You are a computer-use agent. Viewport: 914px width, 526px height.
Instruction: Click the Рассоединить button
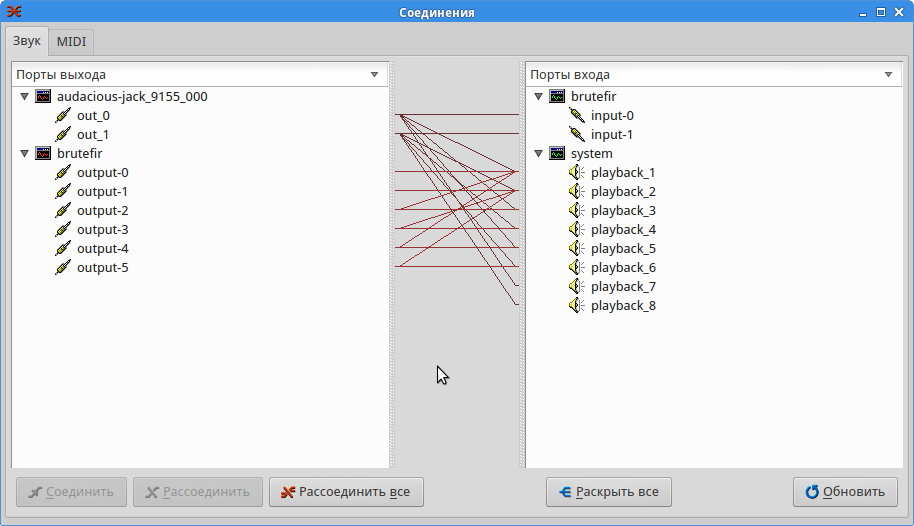pyautogui.click(x=198, y=492)
